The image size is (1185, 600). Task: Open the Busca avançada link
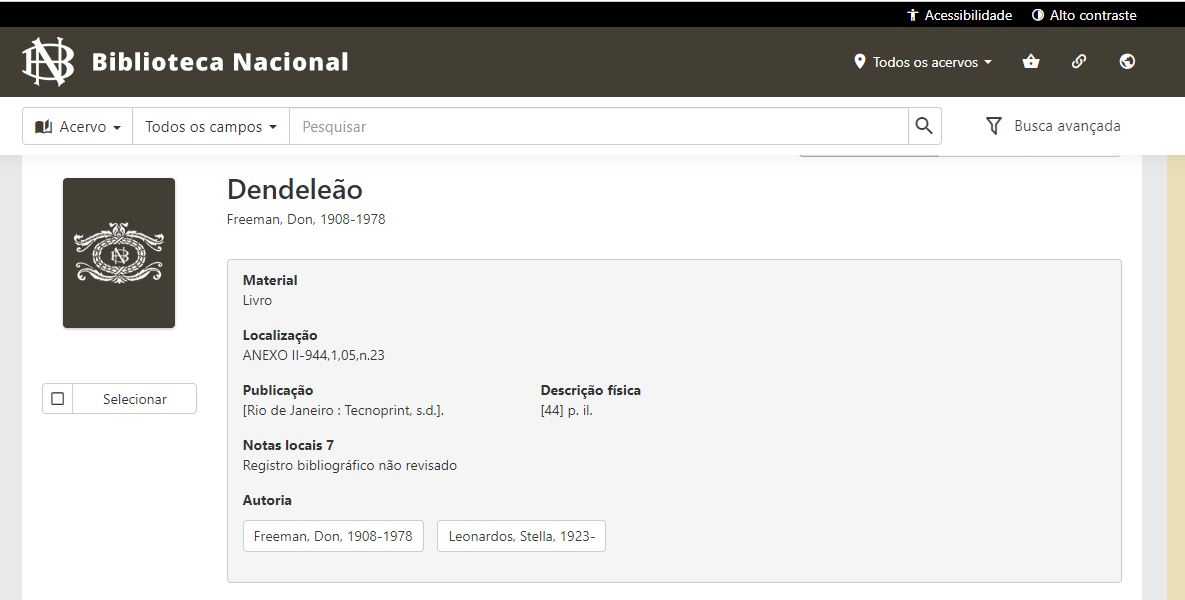(1067, 126)
